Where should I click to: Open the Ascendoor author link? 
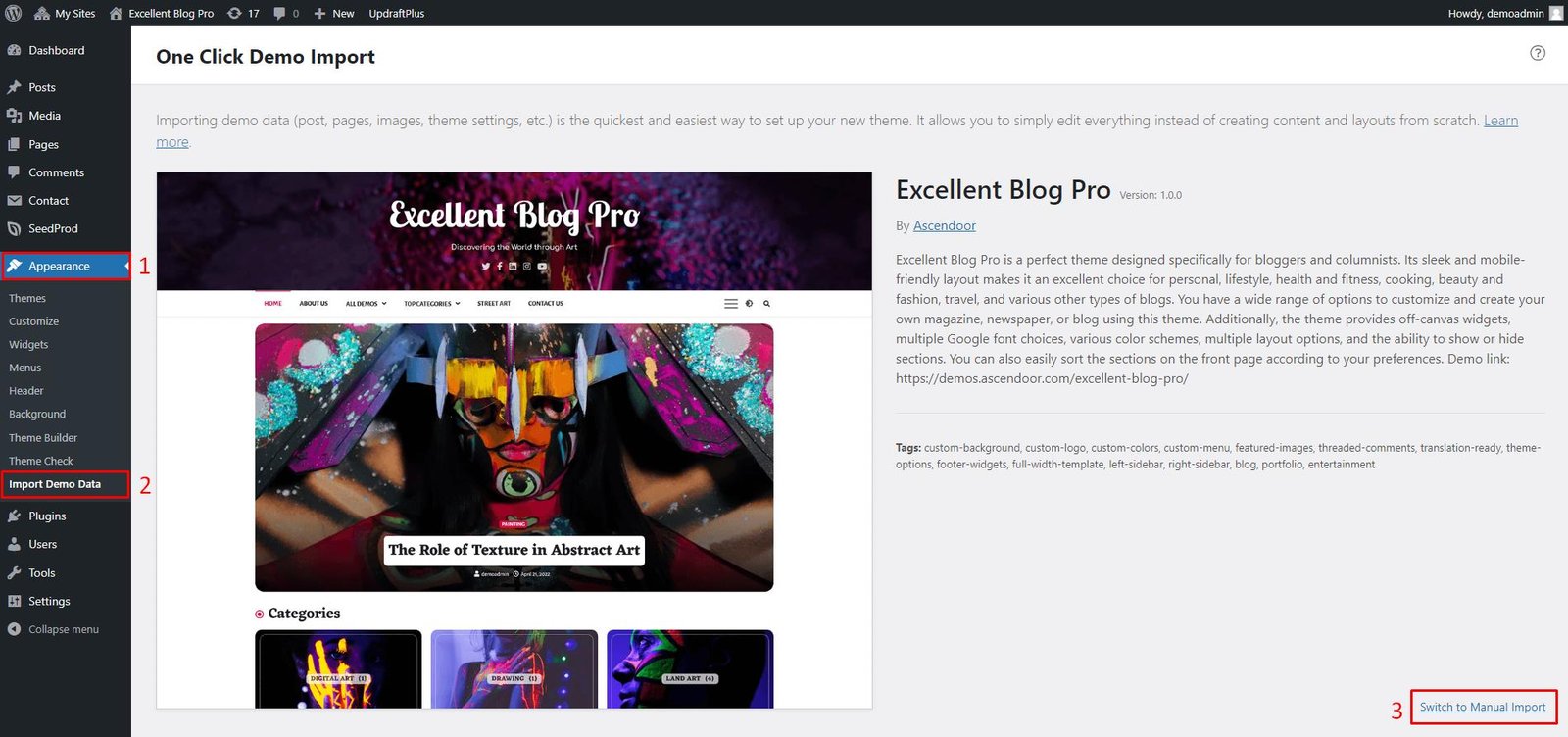click(x=945, y=225)
